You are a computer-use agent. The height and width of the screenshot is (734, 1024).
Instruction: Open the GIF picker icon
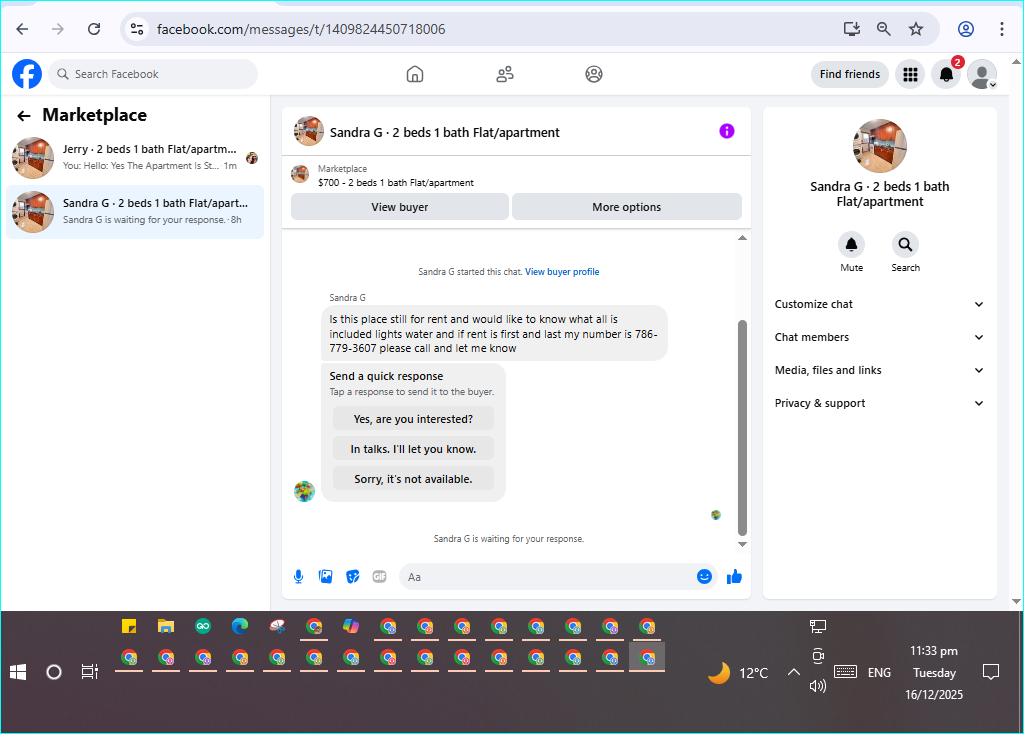pos(379,577)
